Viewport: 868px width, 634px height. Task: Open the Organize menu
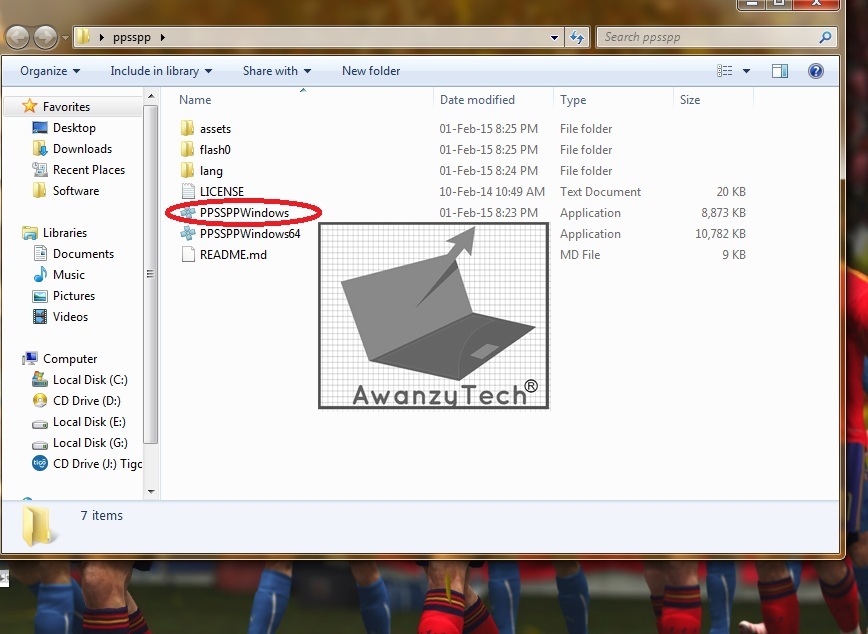(50, 71)
